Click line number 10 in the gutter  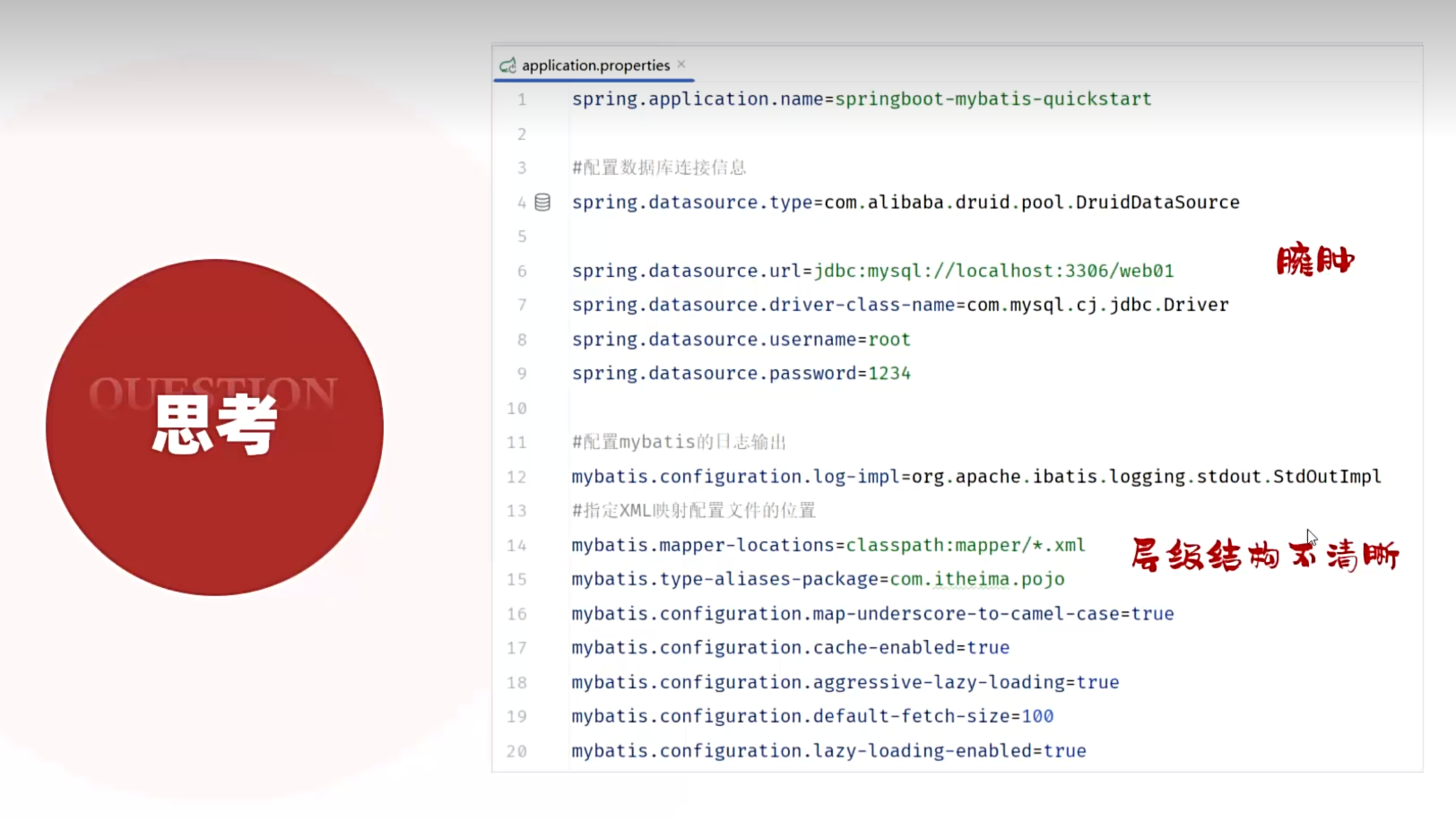tap(516, 409)
